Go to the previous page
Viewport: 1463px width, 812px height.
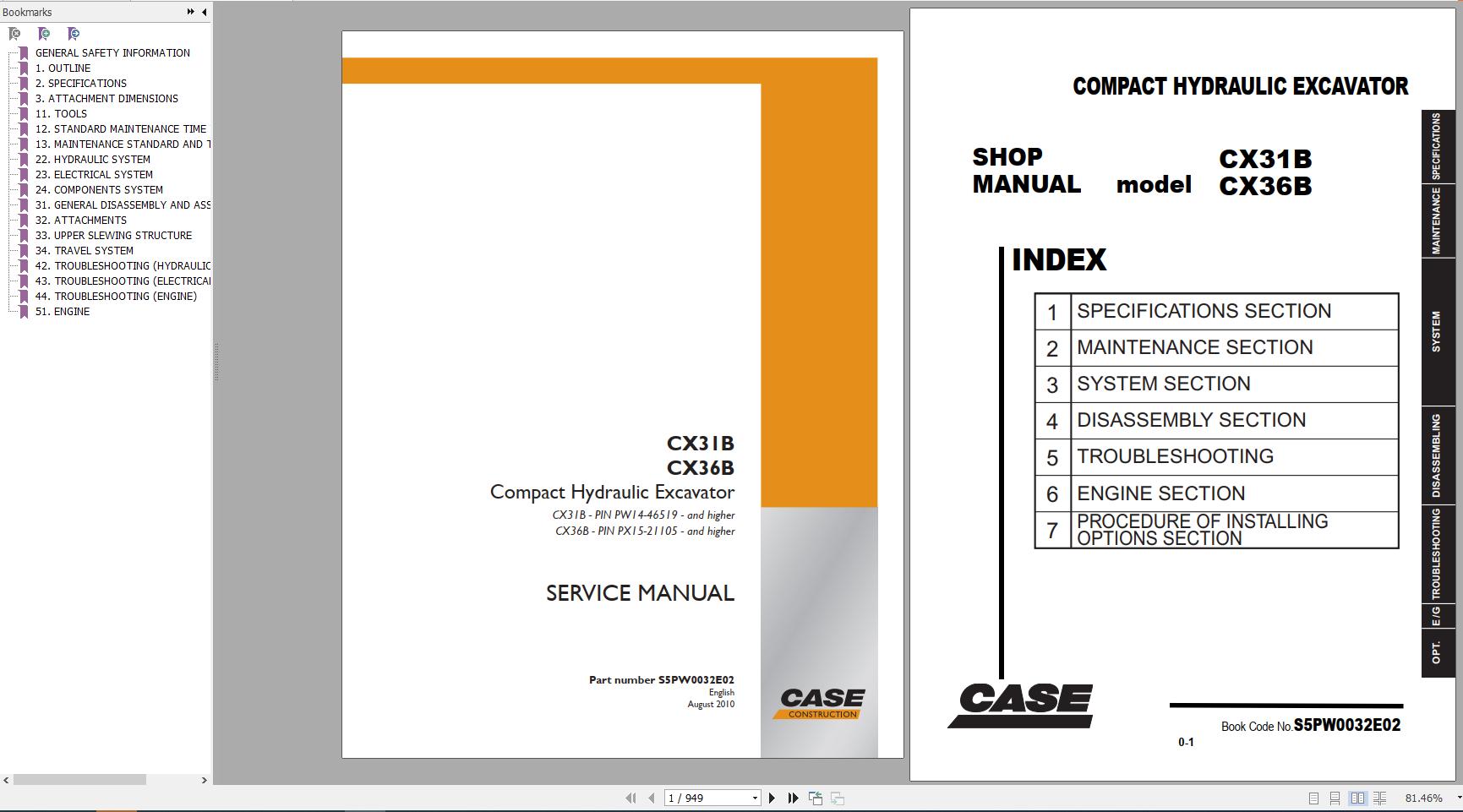tap(651, 798)
